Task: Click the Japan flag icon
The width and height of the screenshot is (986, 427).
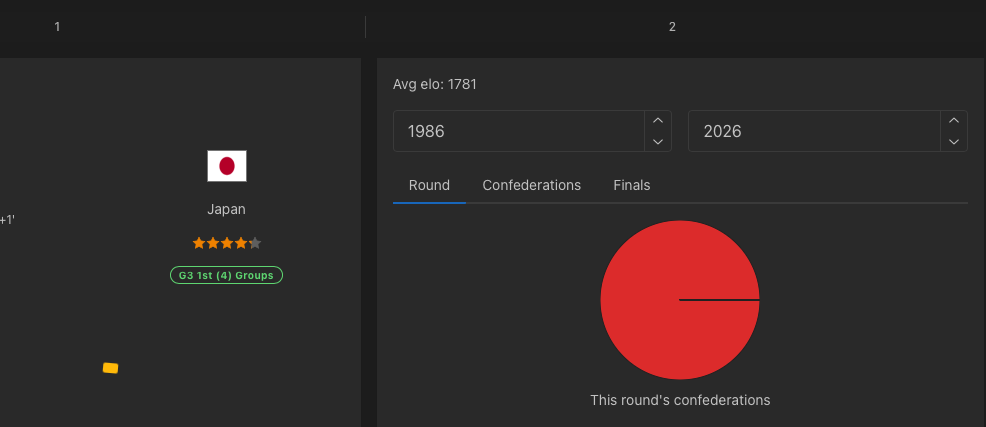Action: click(226, 166)
